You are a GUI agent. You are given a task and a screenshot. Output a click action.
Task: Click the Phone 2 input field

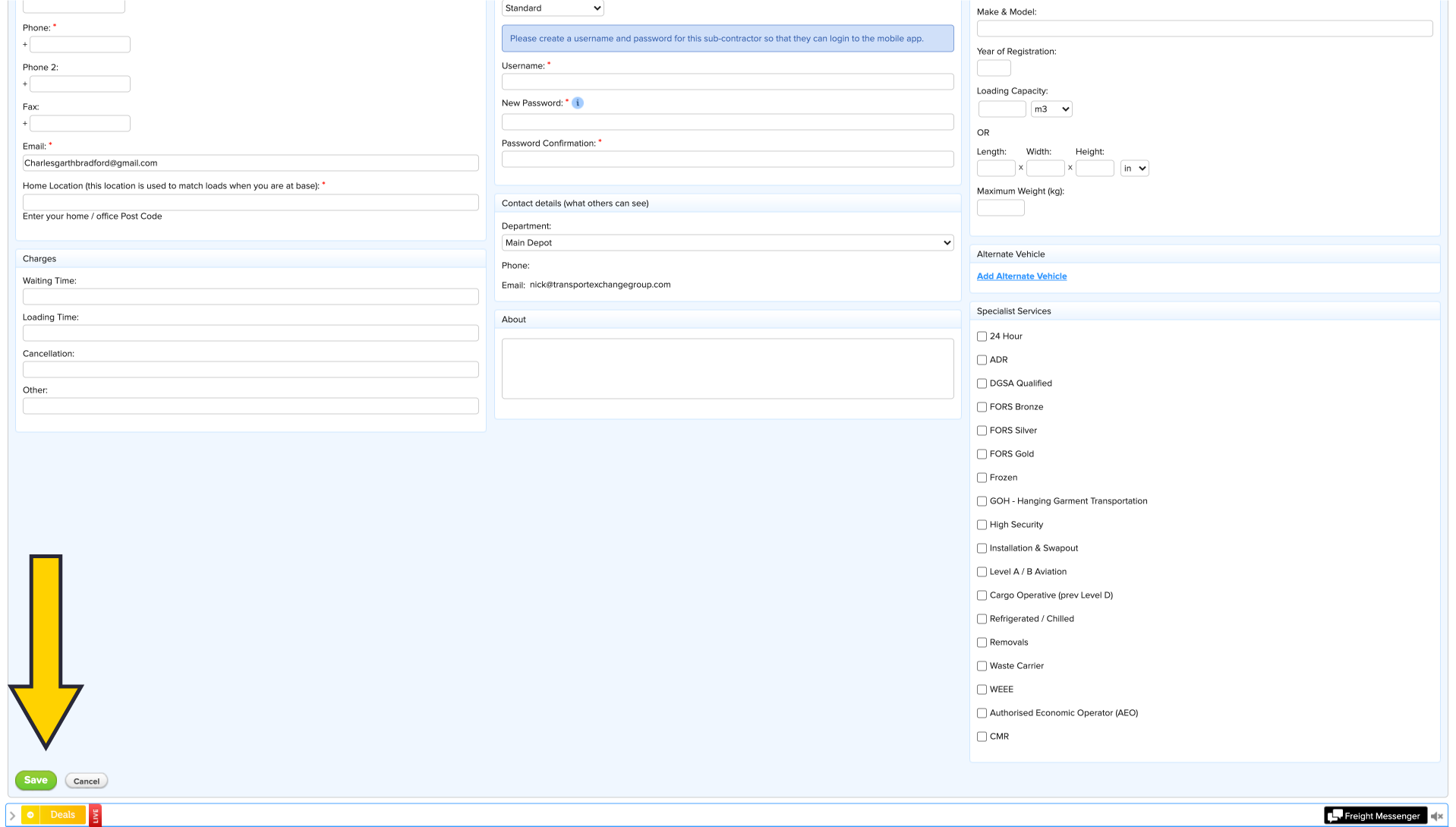point(80,84)
